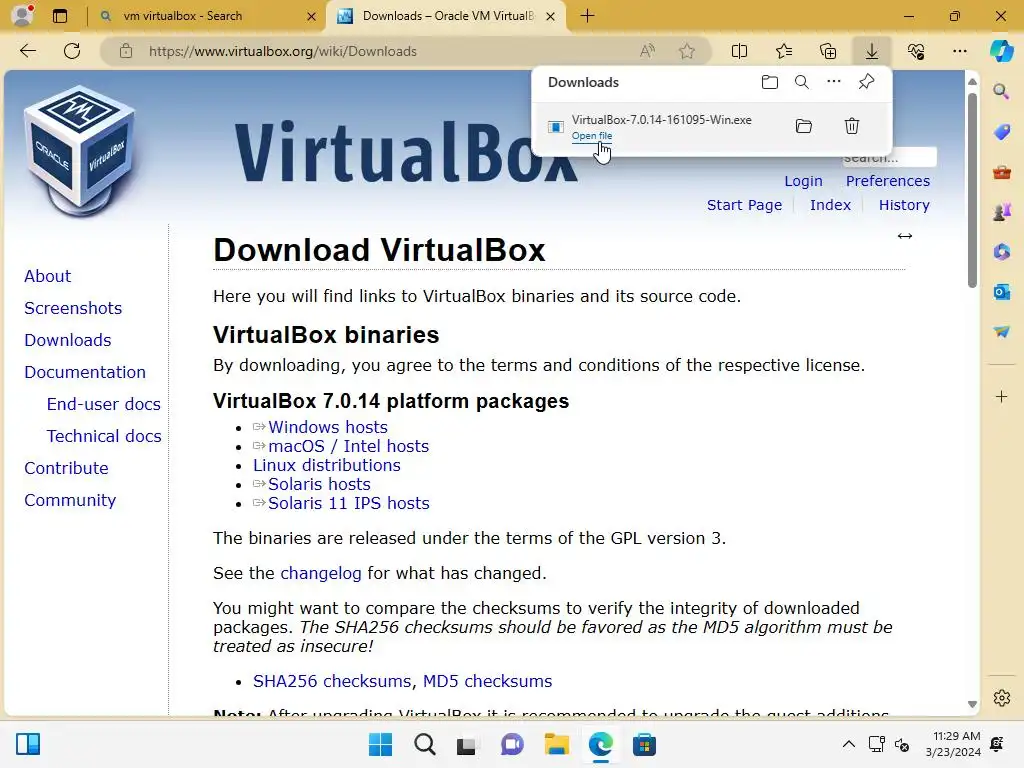Open Linux distributions link
1024x768 pixels.
click(x=327, y=465)
